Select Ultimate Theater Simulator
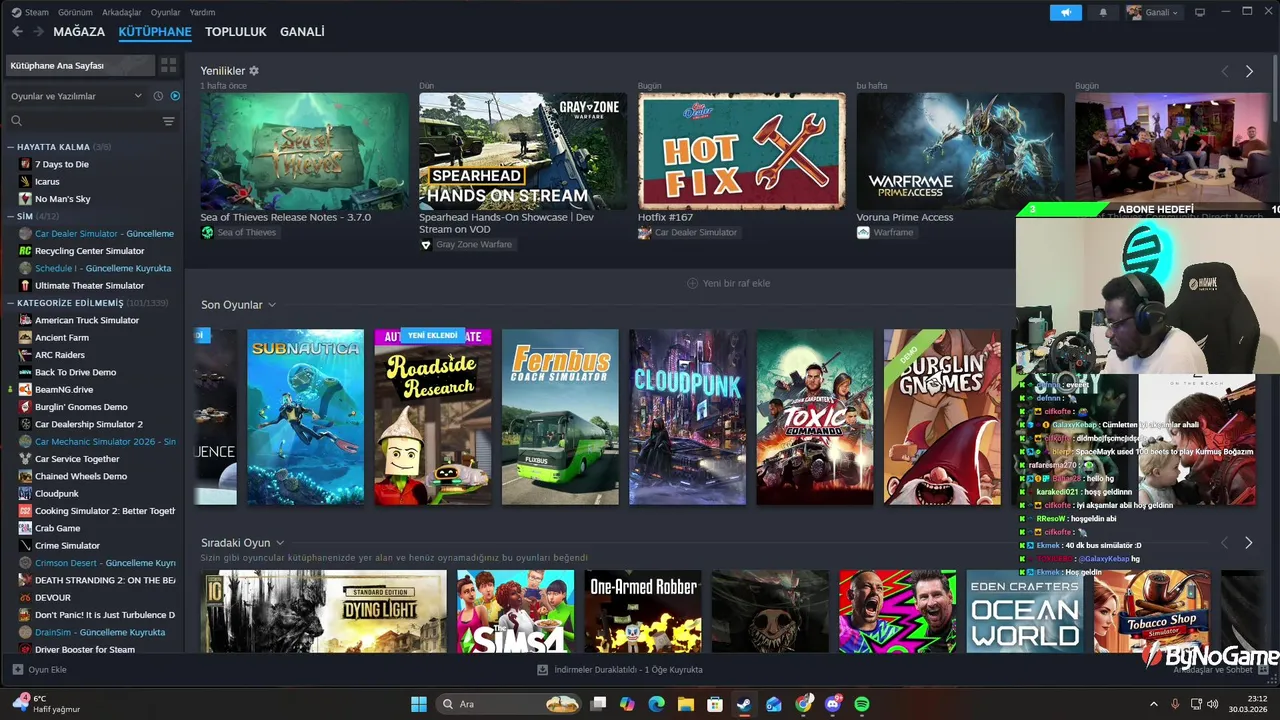 click(x=89, y=286)
